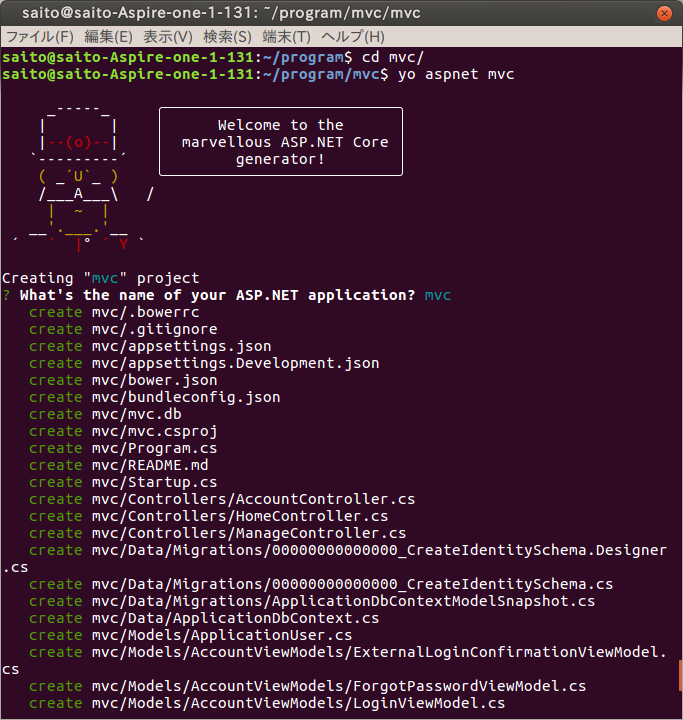
Task: Click mvc/bower.json file path
Action: click(154, 380)
